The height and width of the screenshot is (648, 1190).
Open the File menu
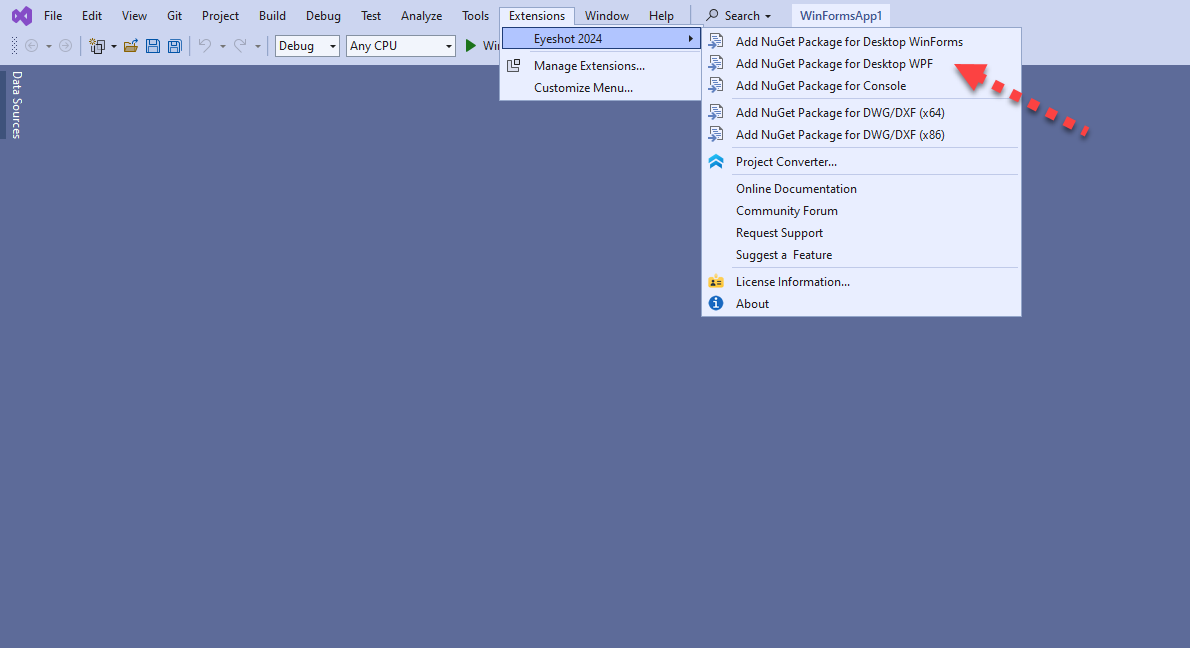[53, 15]
